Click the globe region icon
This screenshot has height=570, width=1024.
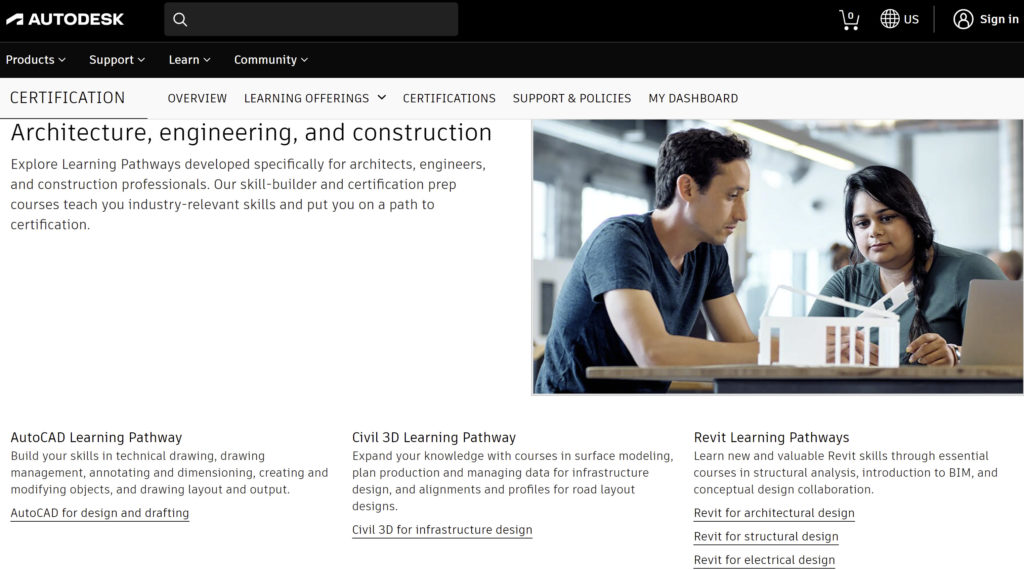[889, 19]
